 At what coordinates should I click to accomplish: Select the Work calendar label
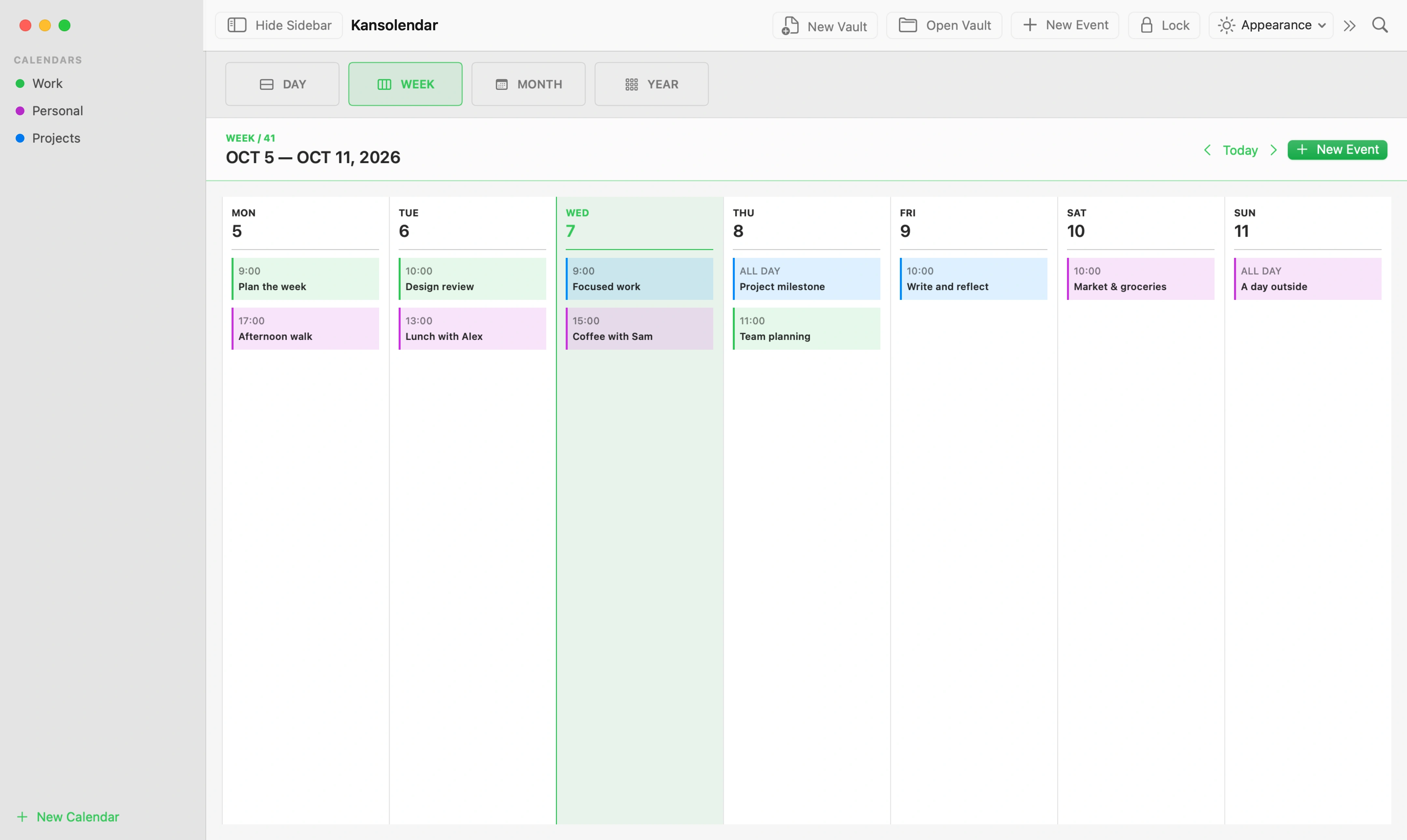[x=47, y=83]
